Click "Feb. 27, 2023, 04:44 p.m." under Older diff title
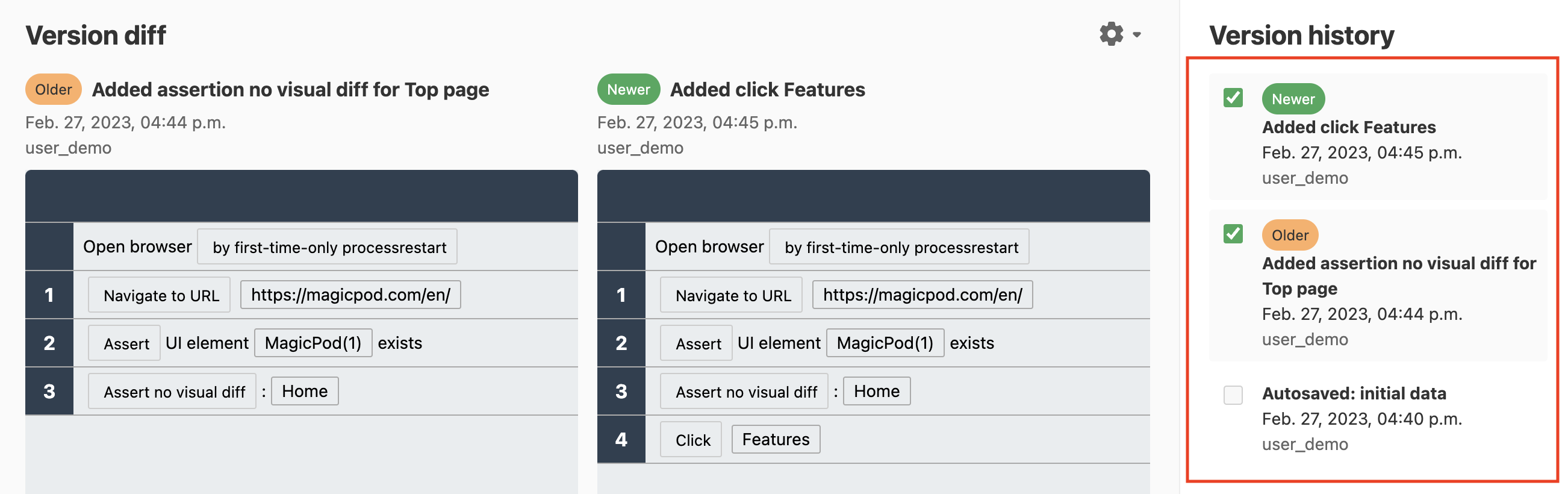1568x494 pixels. pos(125,123)
